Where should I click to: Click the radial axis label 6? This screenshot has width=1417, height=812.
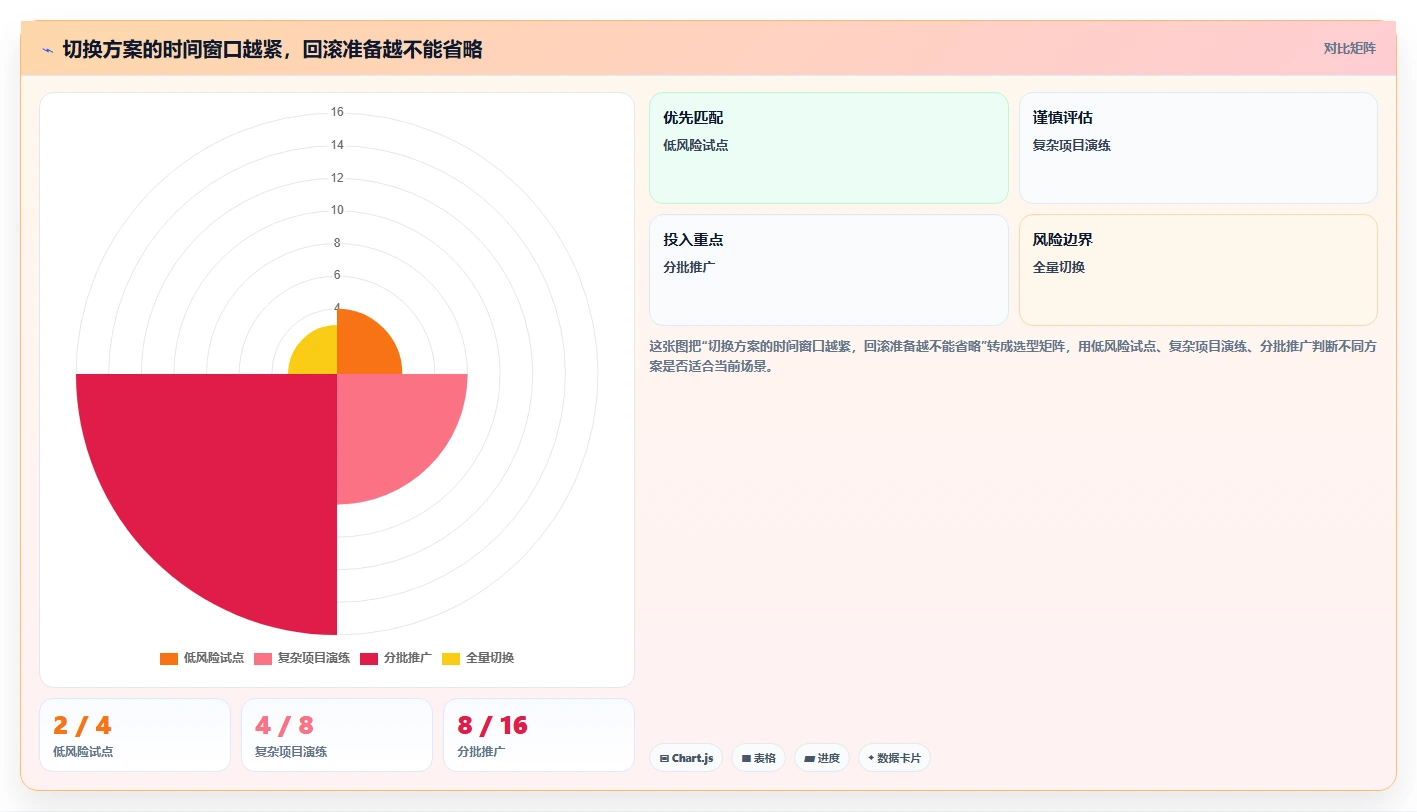click(337, 275)
